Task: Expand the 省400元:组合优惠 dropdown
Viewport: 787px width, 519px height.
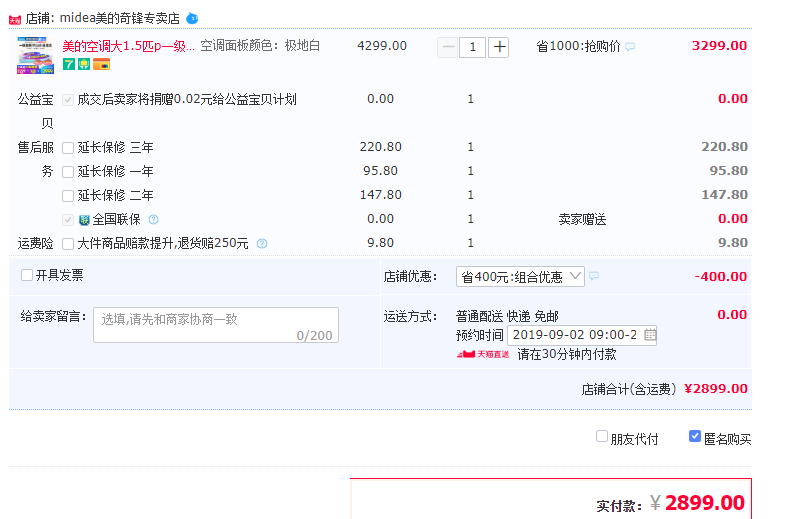Action: coord(520,277)
